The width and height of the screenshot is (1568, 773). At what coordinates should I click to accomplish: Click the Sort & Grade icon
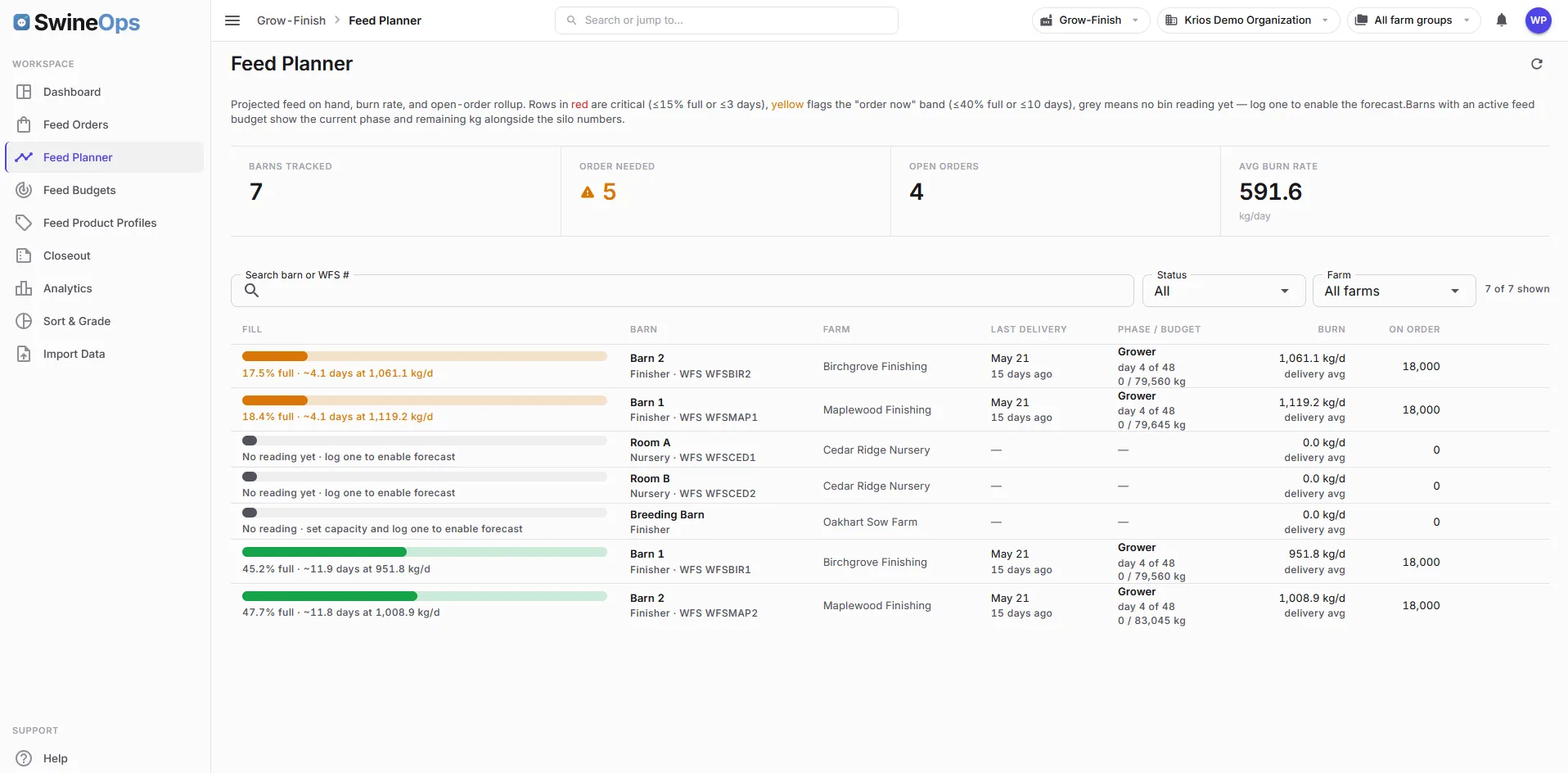tap(24, 321)
